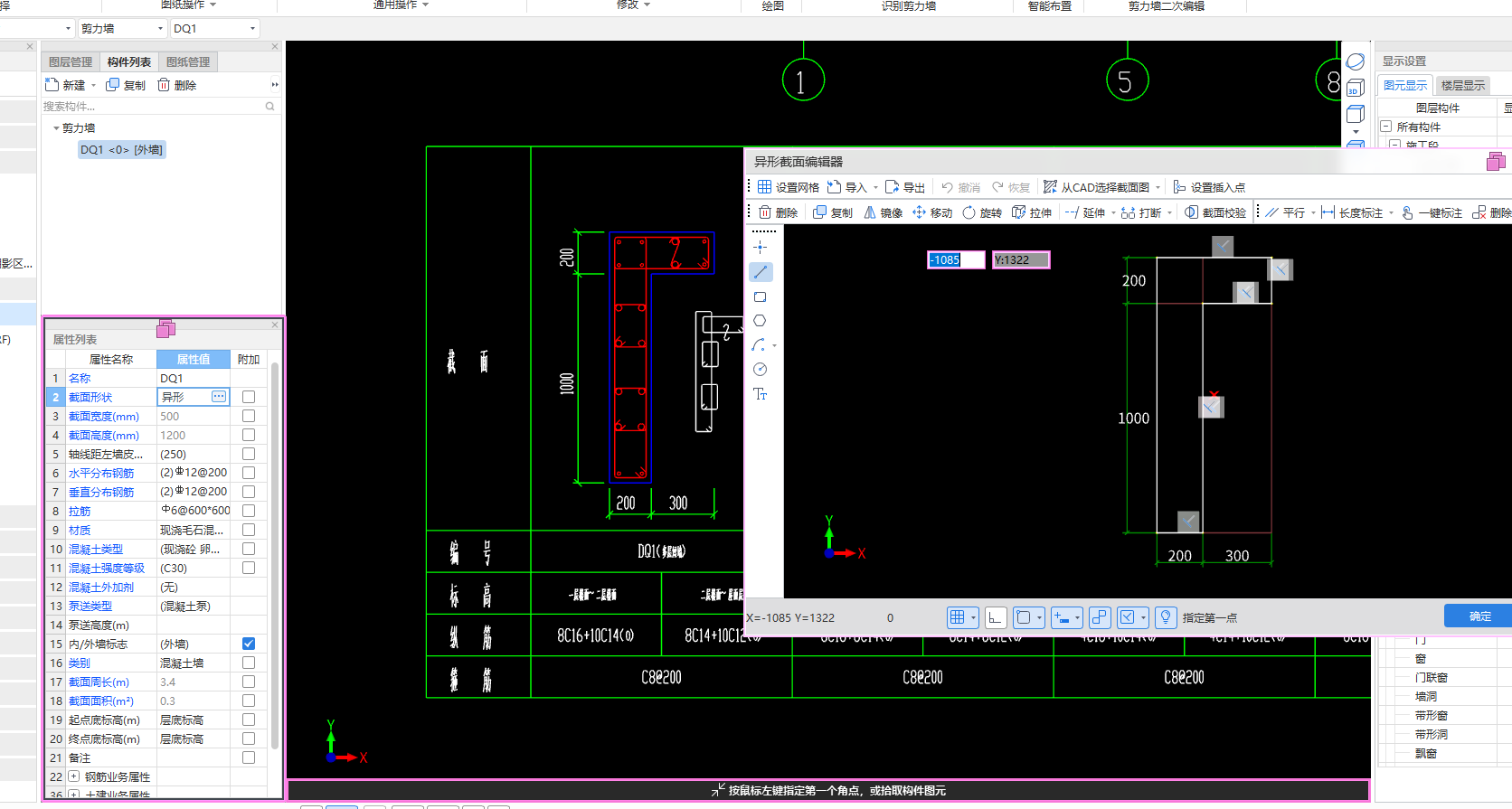Click the 确定 button
1512x809 pixels.
click(x=1480, y=616)
